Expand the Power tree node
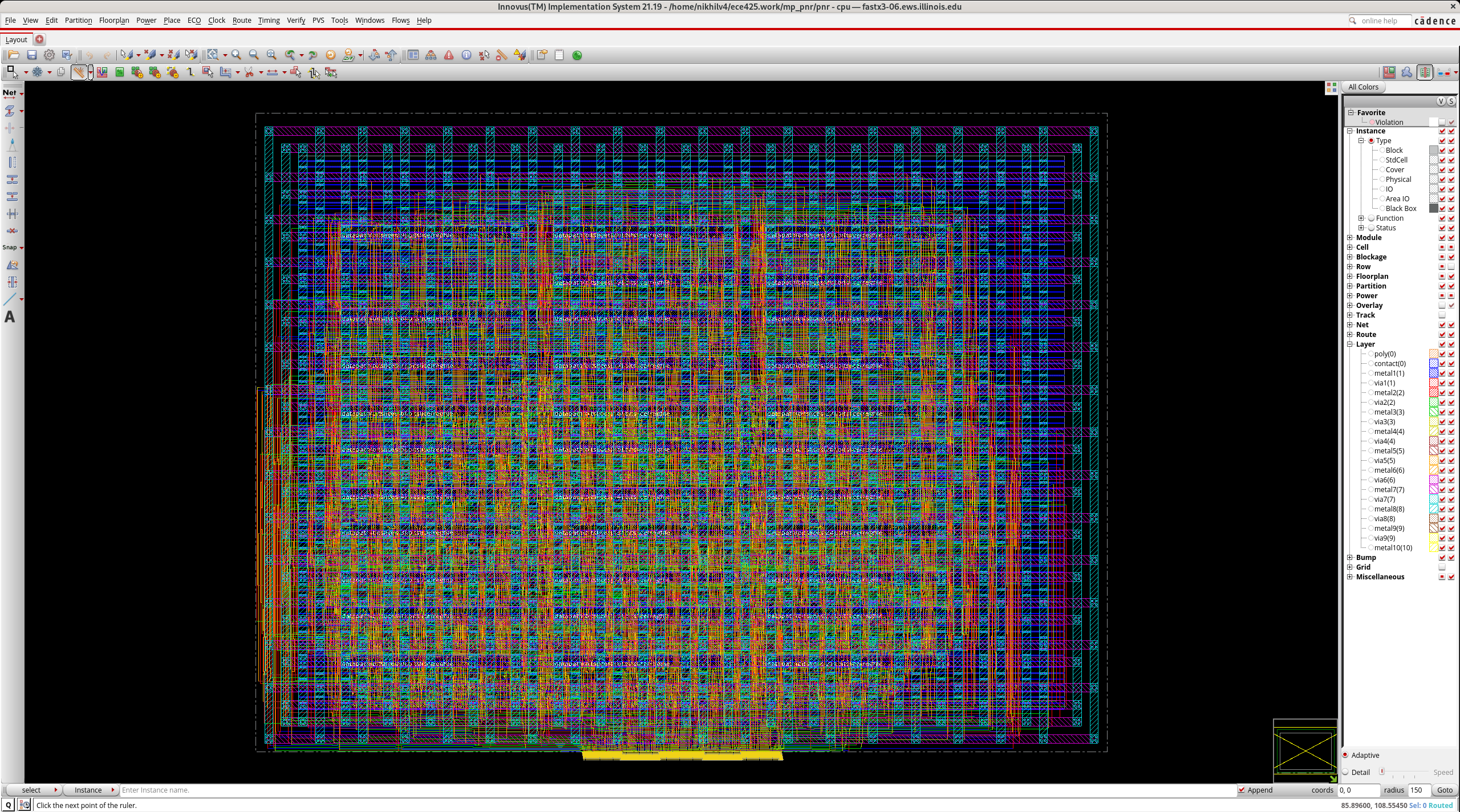 (x=1350, y=295)
